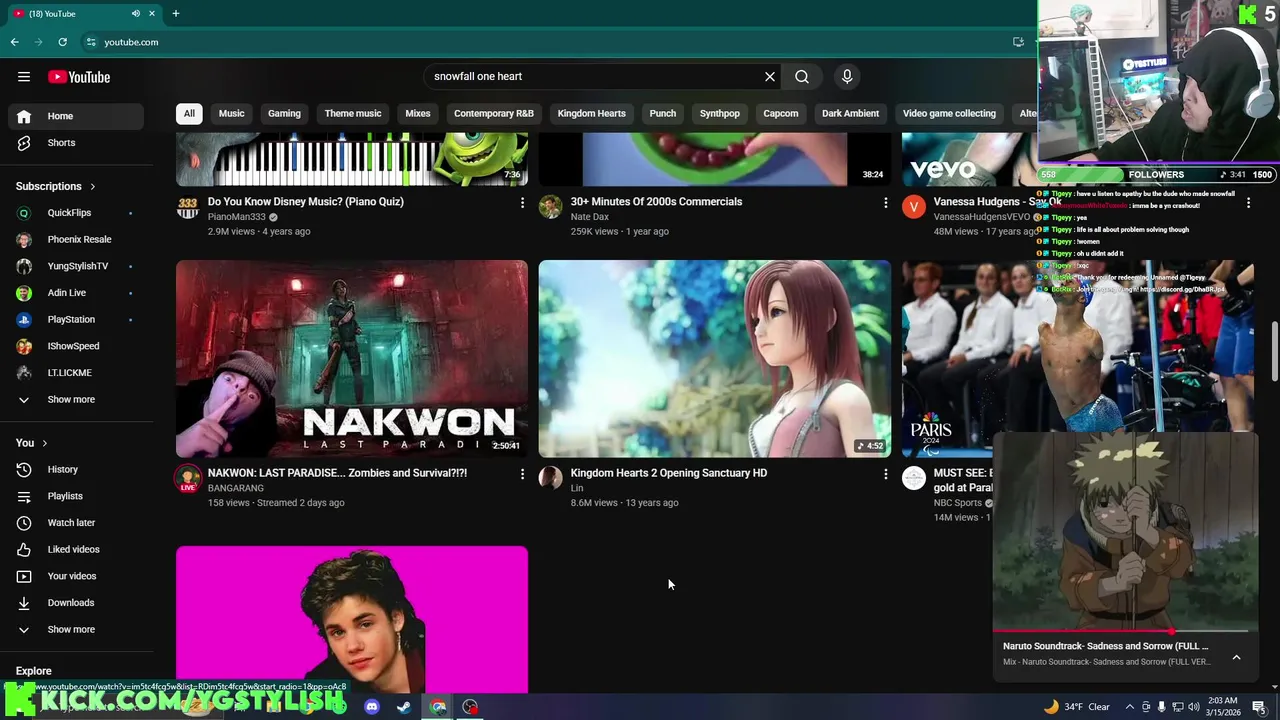Screen dimensions: 1280x720
Task: Select the Synthpop filter chip
Action: (719, 114)
